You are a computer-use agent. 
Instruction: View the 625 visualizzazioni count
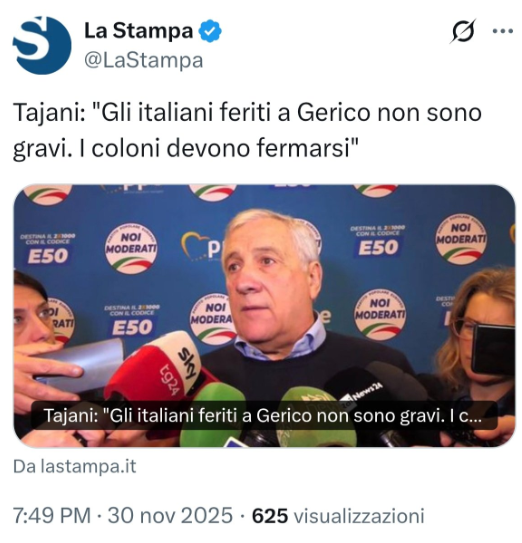tap(338, 515)
